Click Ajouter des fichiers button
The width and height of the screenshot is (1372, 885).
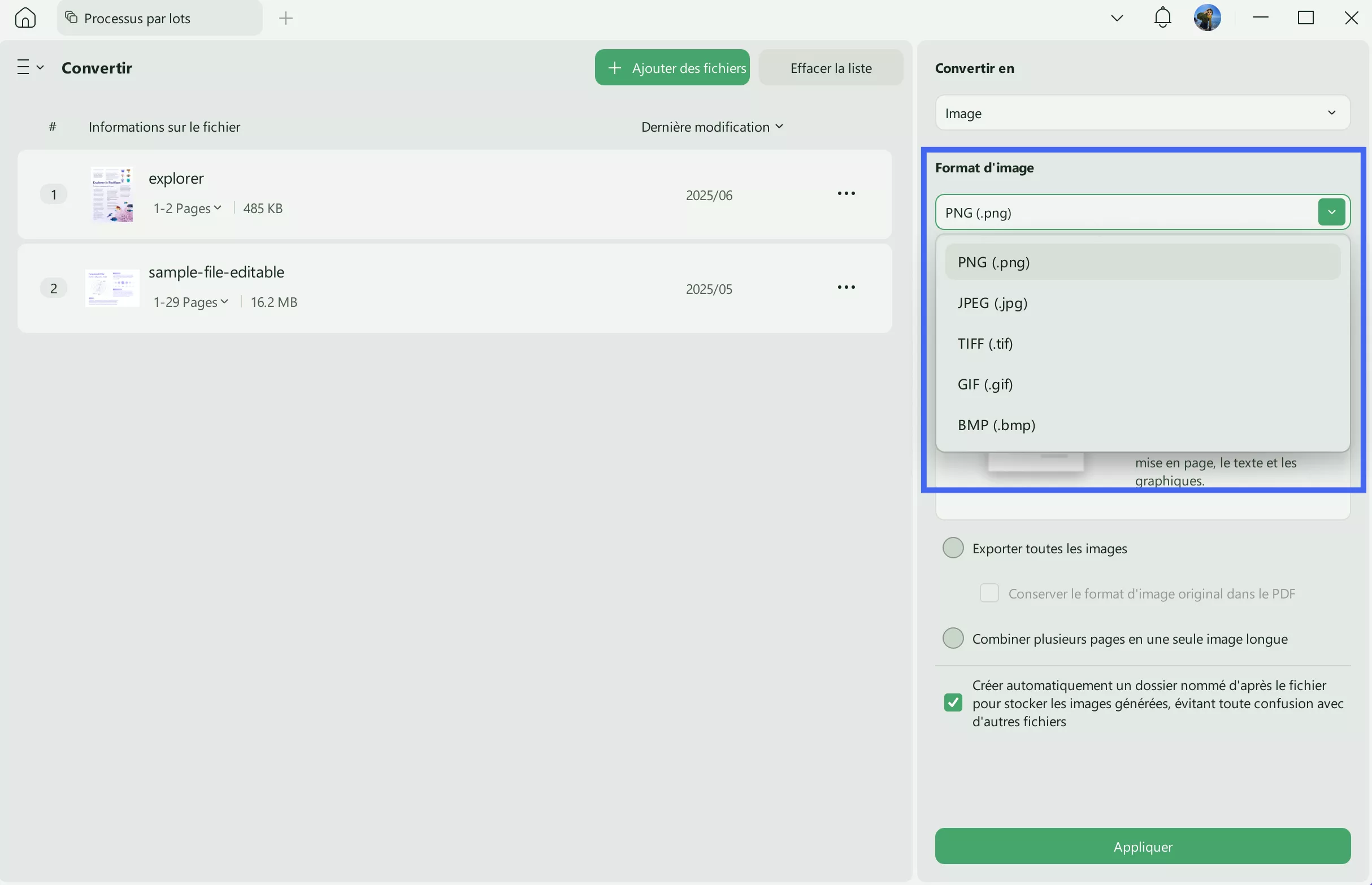pyautogui.click(x=672, y=68)
